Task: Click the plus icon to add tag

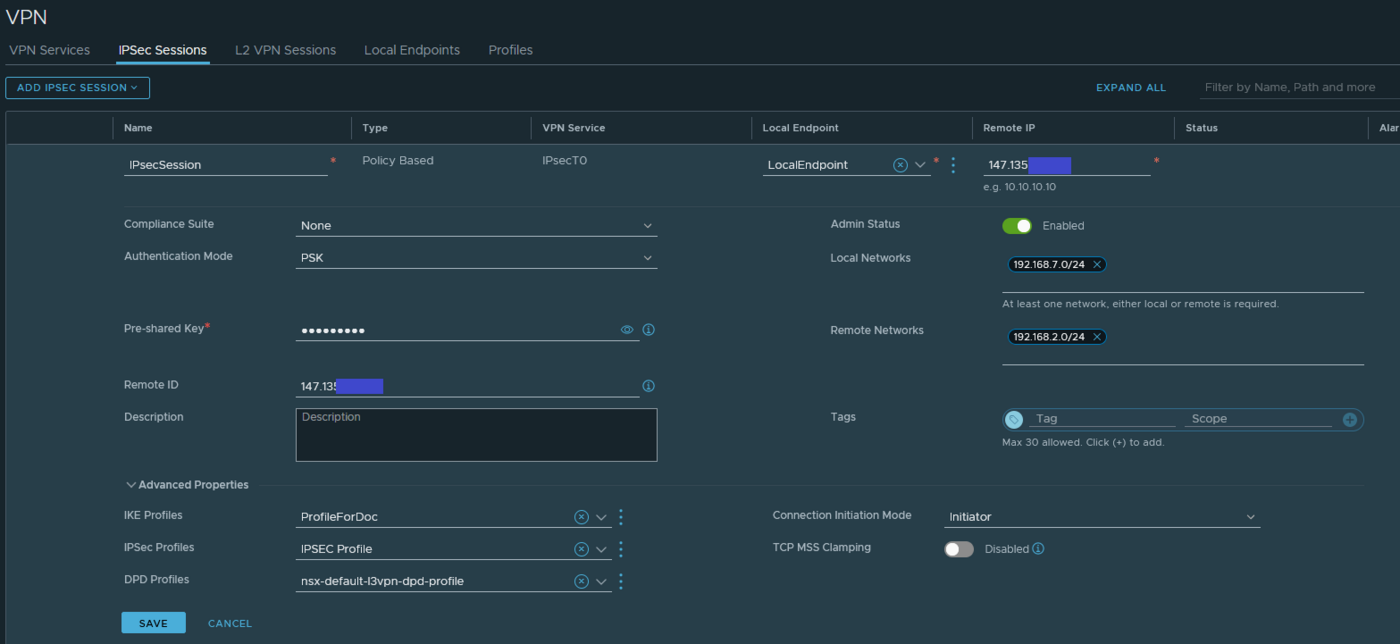Action: (1349, 420)
